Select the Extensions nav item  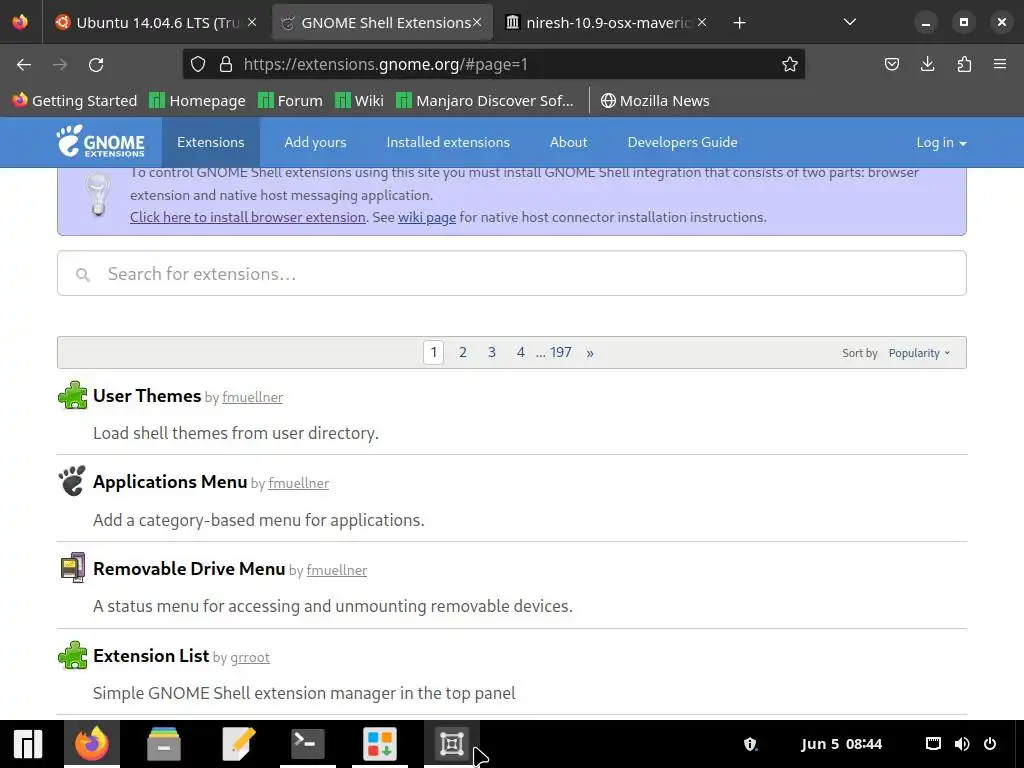[210, 142]
